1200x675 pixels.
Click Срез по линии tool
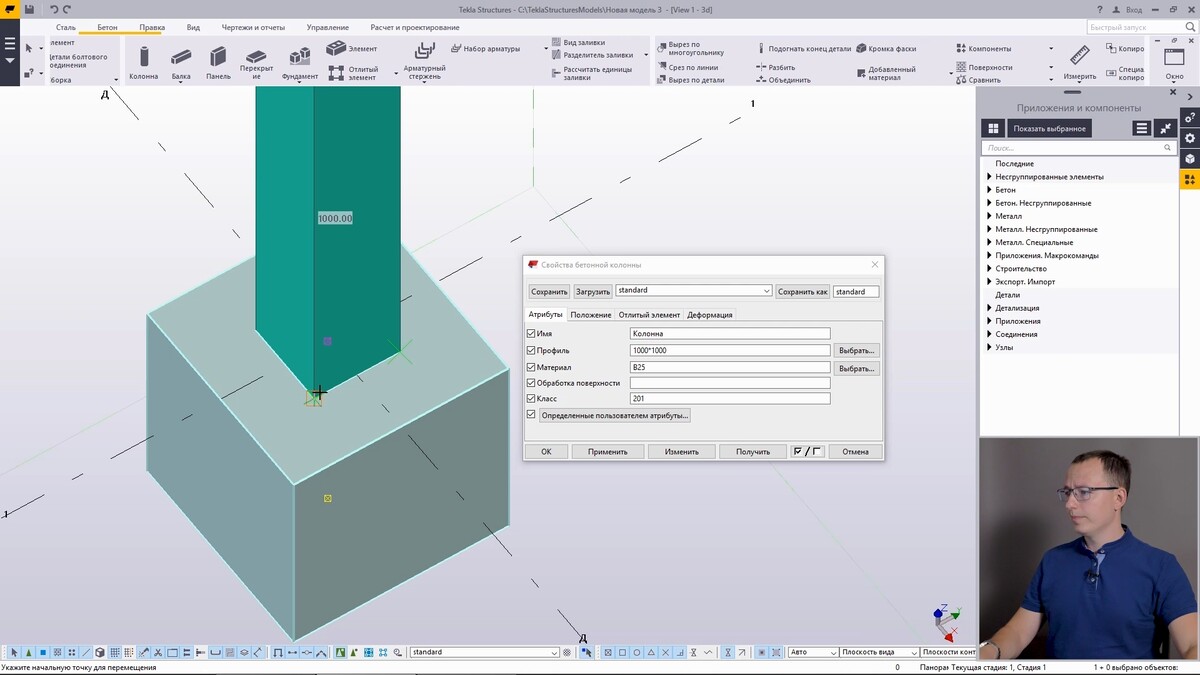688,67
